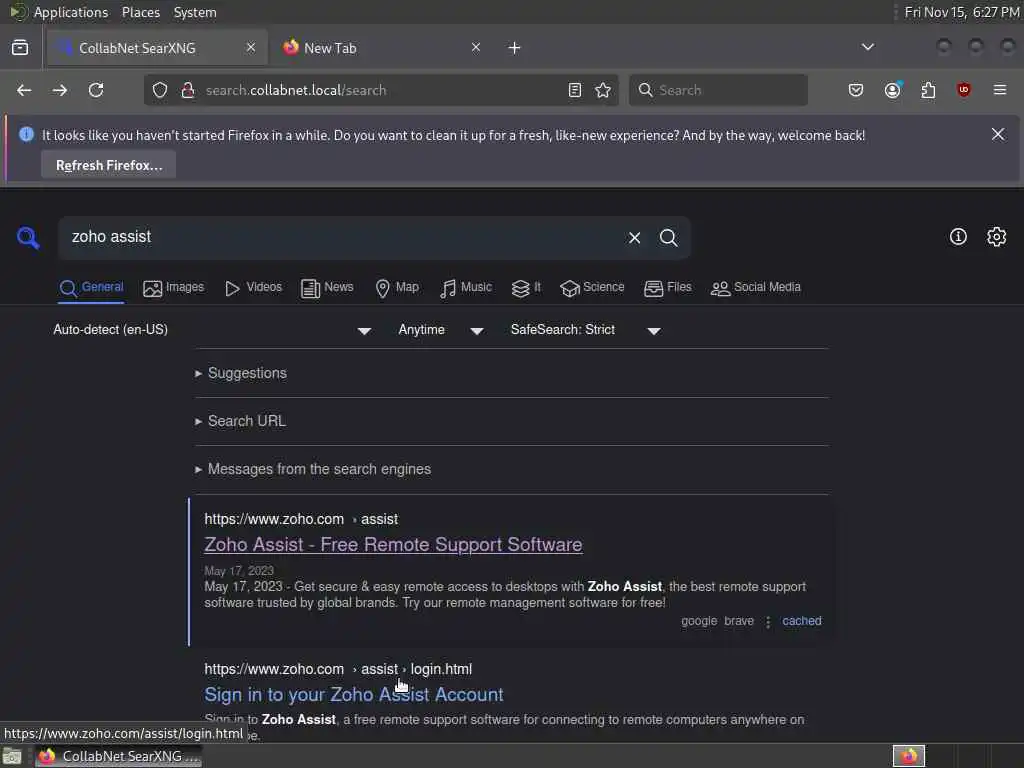Expand Messages from the search engines

(313, 469)
